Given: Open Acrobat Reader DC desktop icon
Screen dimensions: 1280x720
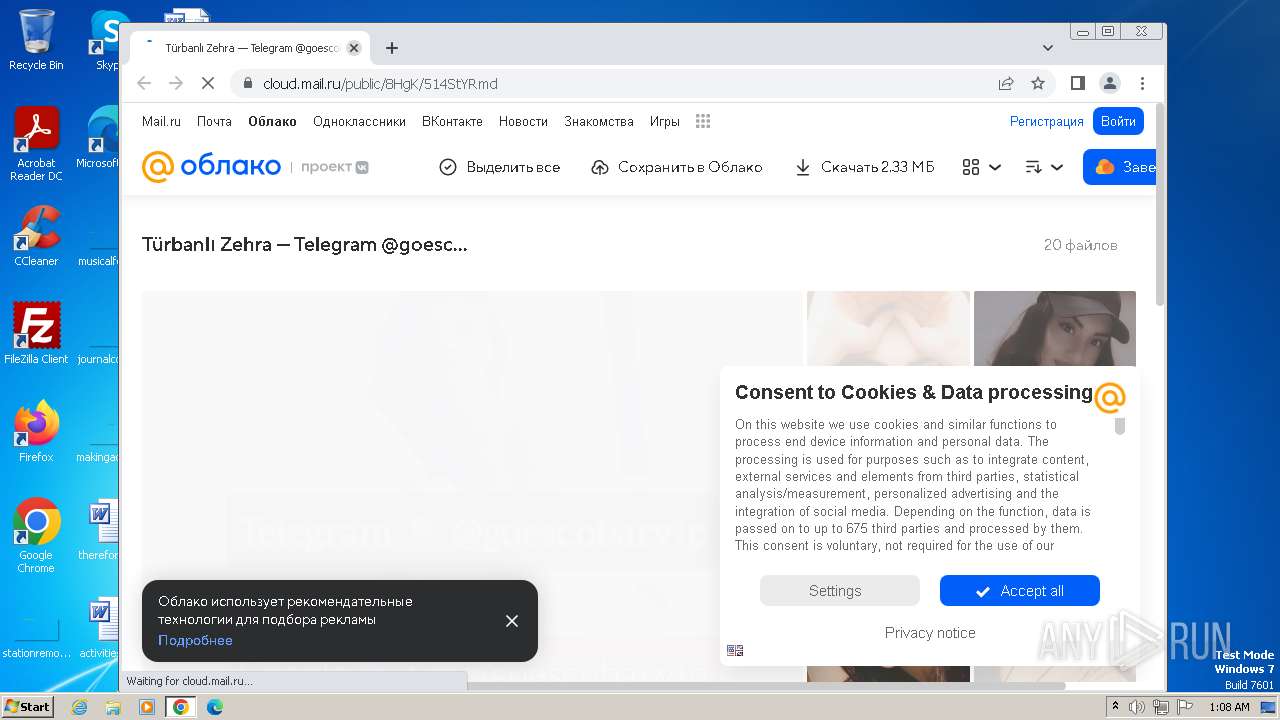Looking at the screenshot, I should coord(36,144).
